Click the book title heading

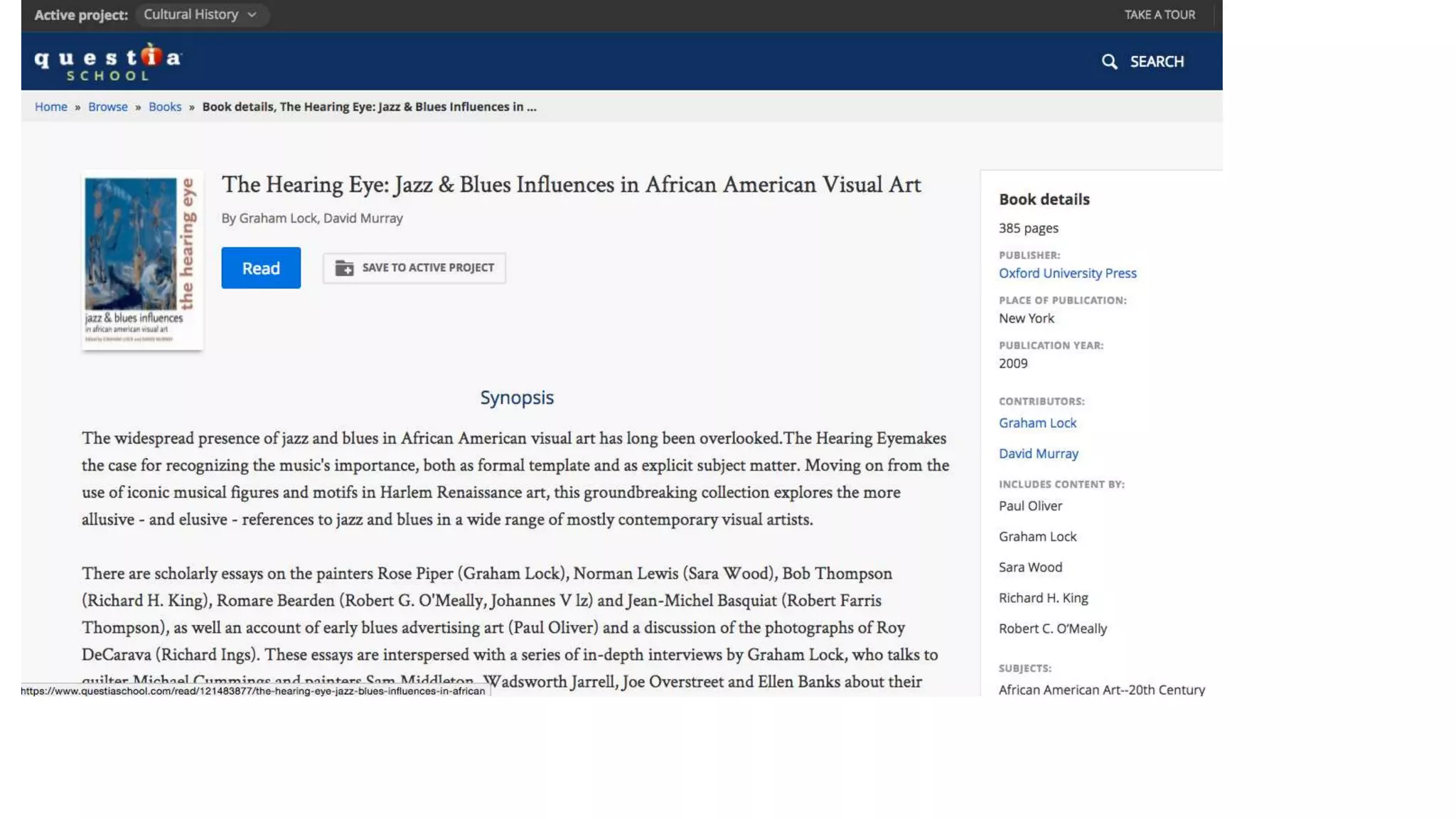(571, 185)
